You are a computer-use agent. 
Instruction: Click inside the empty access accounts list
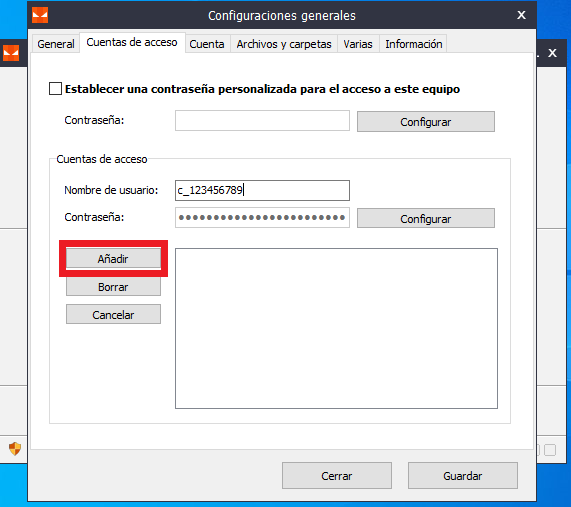click(336, 328)
